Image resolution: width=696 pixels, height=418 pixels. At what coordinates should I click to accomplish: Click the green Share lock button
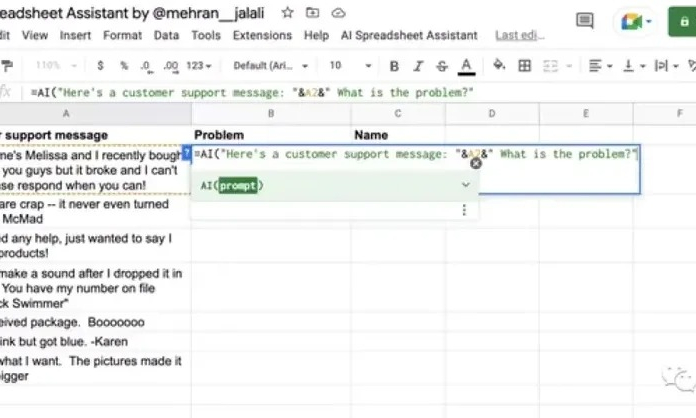coord(684,21)
